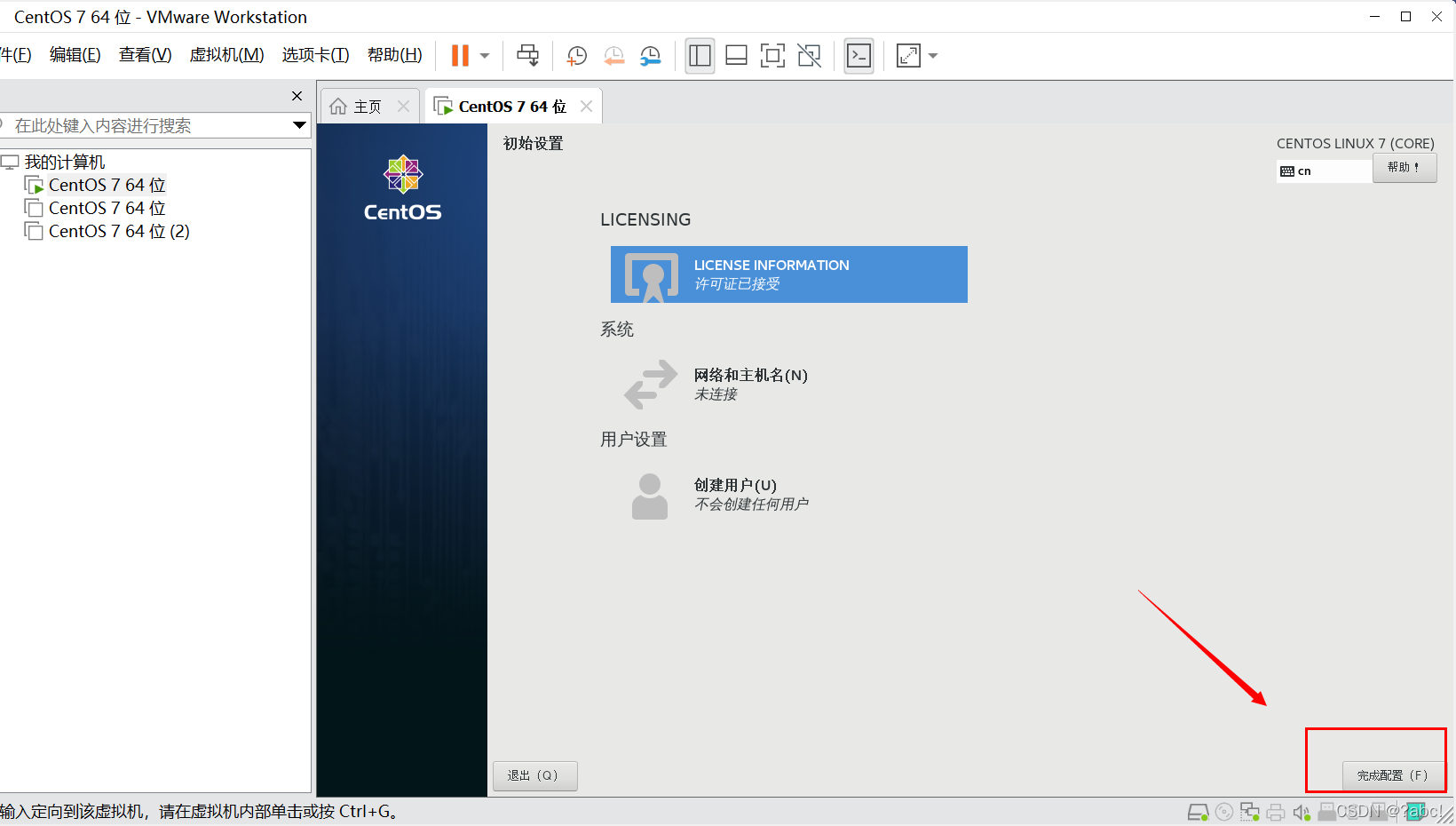Open the power options dropdown arrow
The image size is (1456, 826).
tap(485, 56)
